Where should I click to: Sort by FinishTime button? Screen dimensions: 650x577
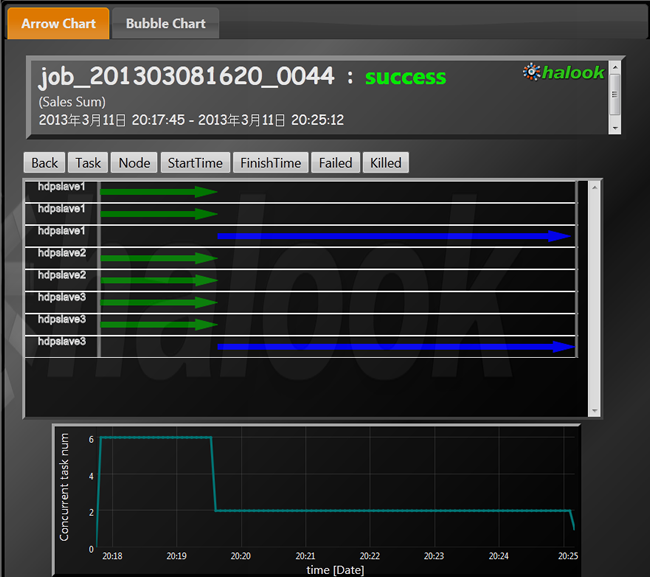[x=270, y=162]
